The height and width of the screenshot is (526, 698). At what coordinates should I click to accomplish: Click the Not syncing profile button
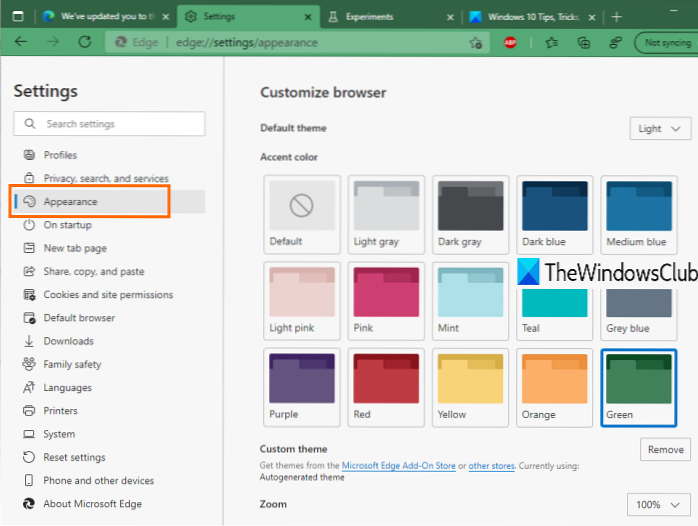665,43
